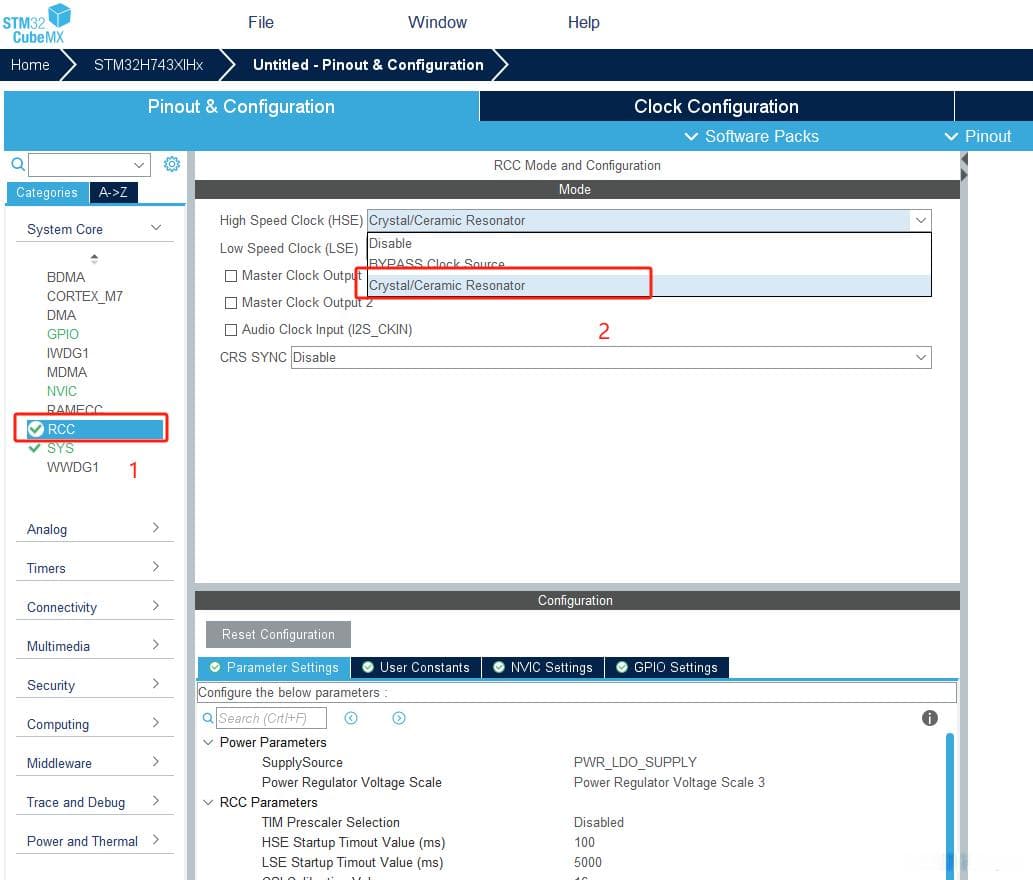This screenshot has width=1033, height=880.
Task: Open the GPIO Settings tab
Action: pyautogui.click(x=667, y=667)
